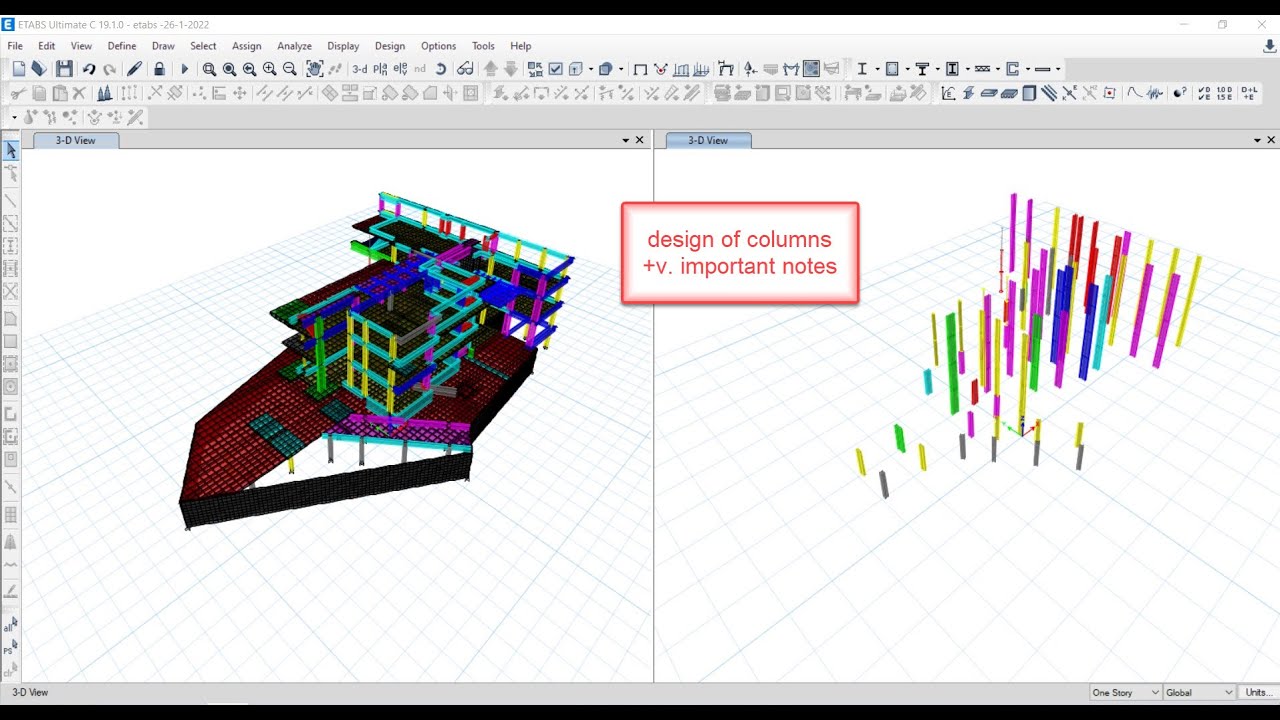Switch to Plan view icon
Screen dimensions: 1280x720
[x=380, y=69]
